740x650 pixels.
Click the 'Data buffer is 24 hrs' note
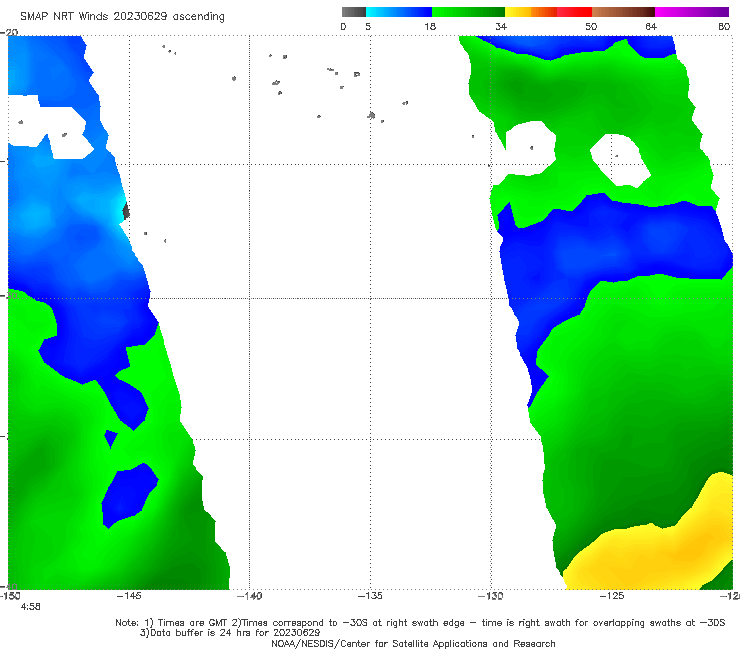(x=230, y=633)
